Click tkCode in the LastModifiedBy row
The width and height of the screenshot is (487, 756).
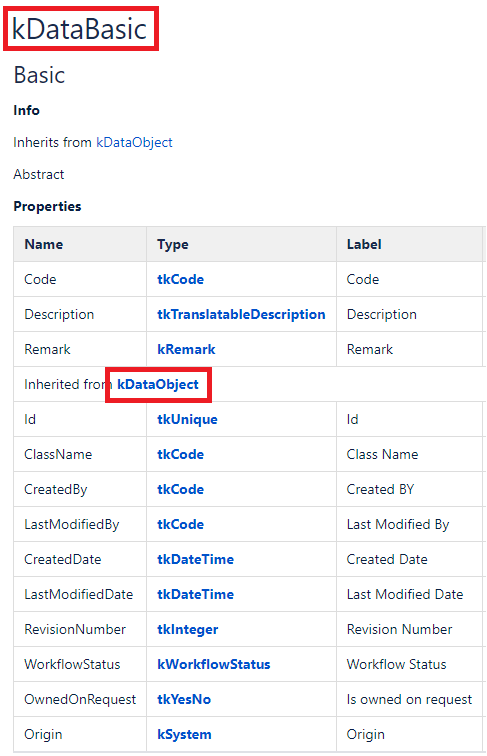coord(180,525)
